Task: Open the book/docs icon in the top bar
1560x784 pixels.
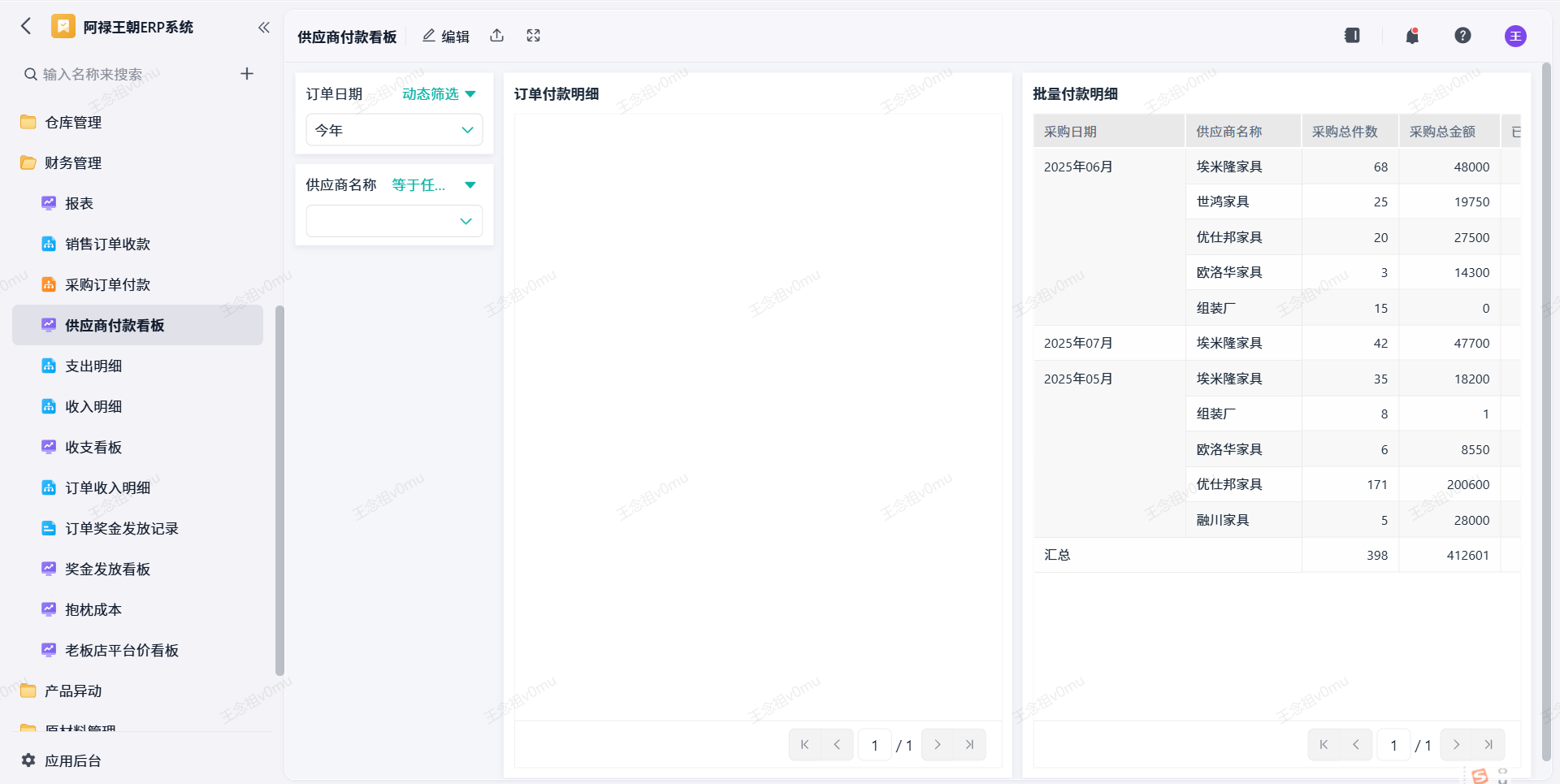Action: point(1352,36)
